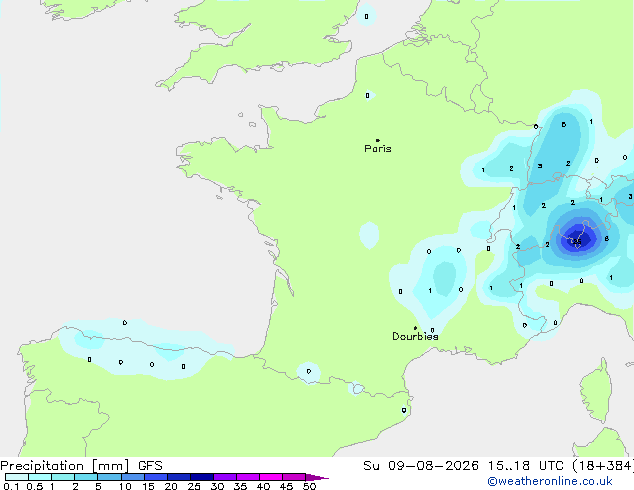This screenshot has height=490, width=634.
Task: Pick the purple legend swatch between 30 and 35
Action: [x=224, y=477]
